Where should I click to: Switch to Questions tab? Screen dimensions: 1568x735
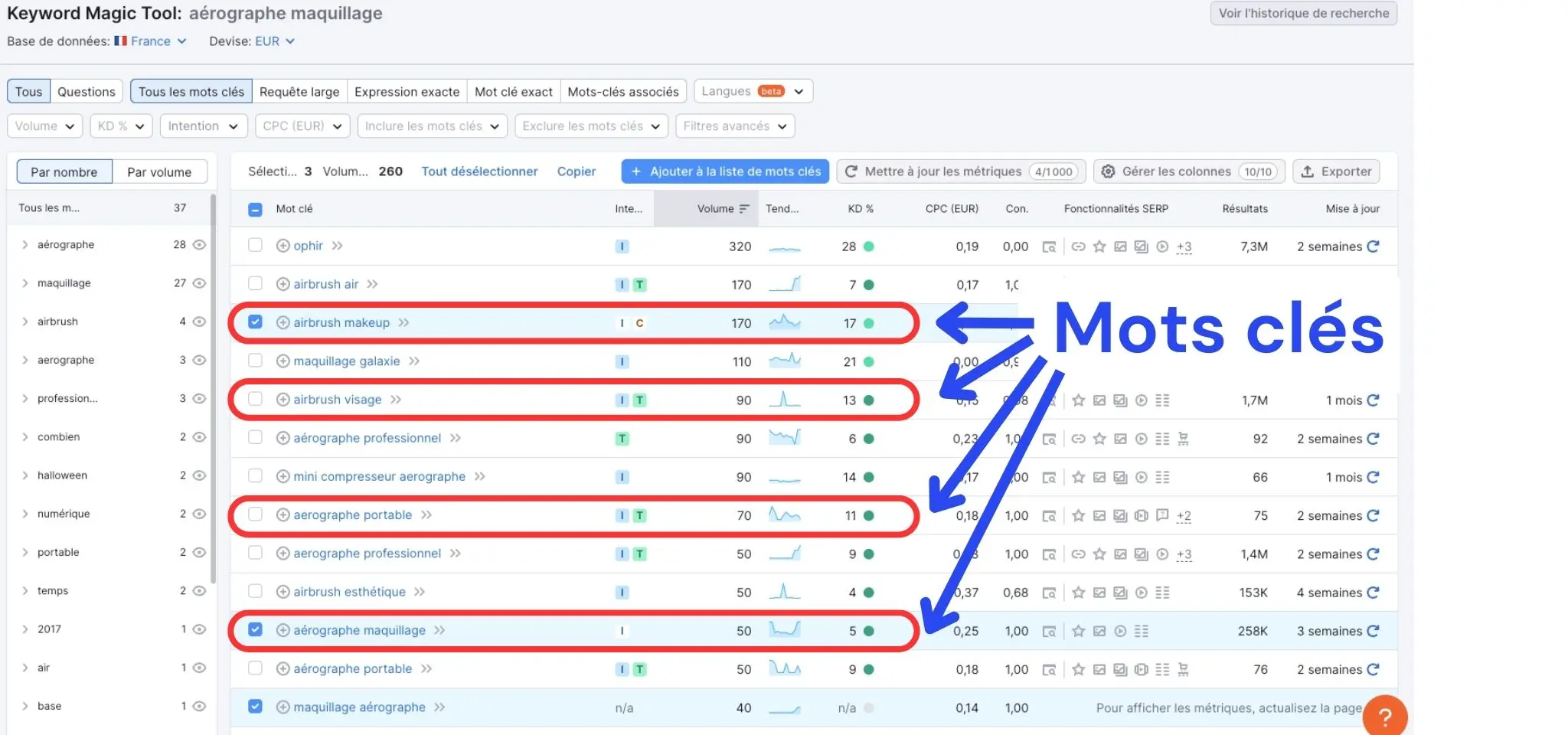pos(86,92)
